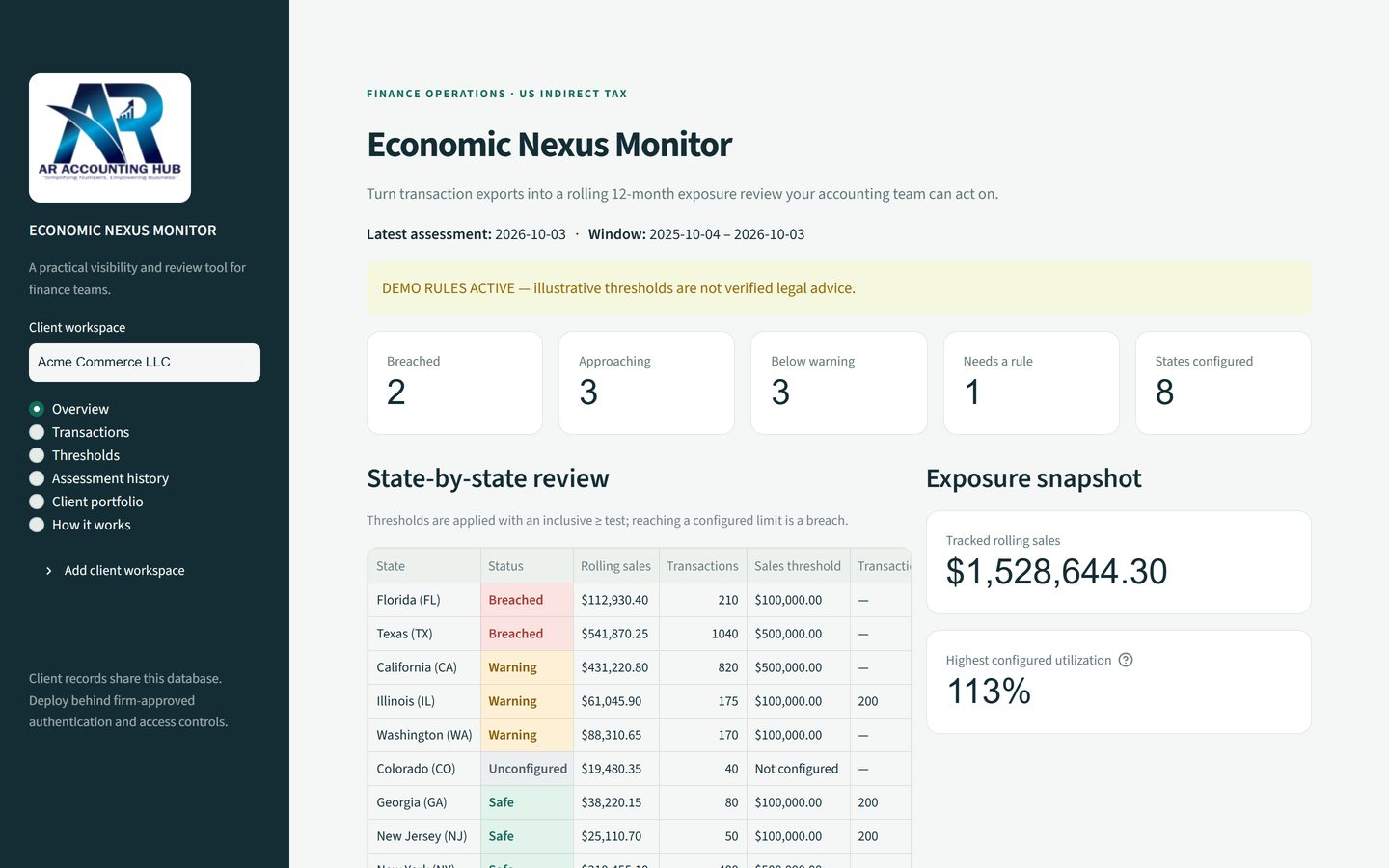Click the Safe status in Georgia row
Viewport: 1389px width, 868px height.
[x=527, y=802]
